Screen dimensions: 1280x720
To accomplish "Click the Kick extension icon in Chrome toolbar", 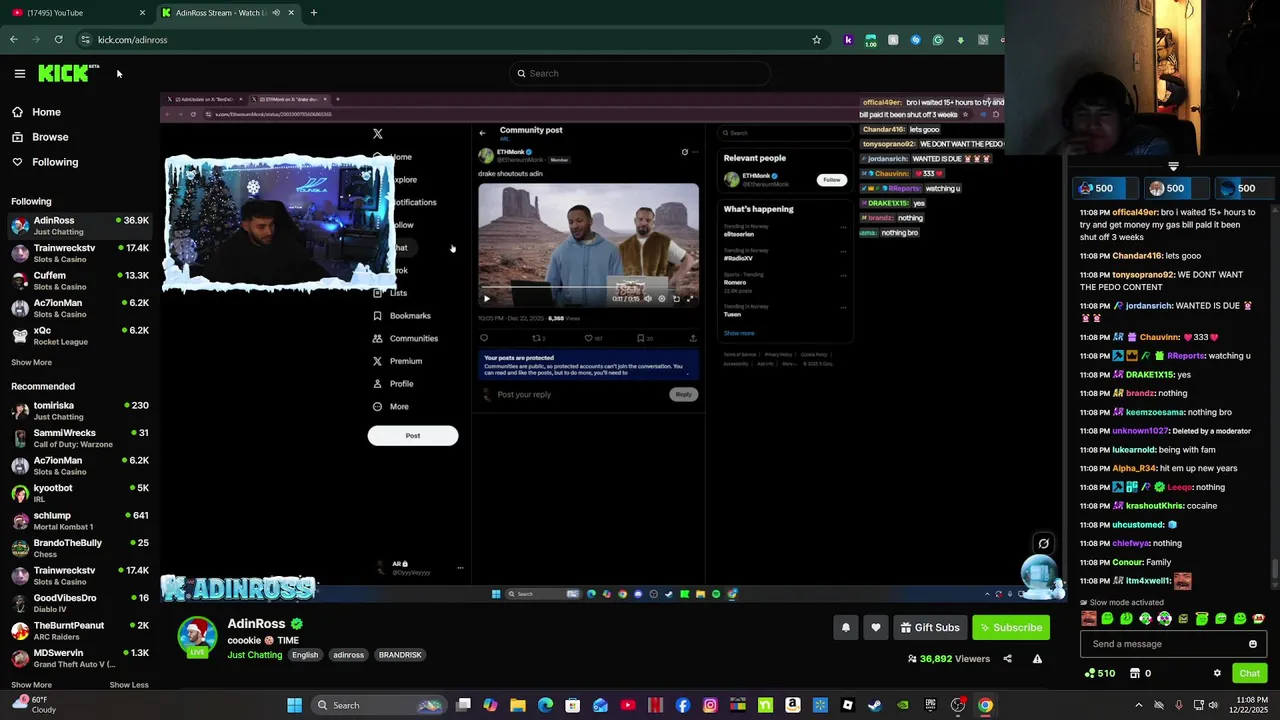I will click(x=848, y=40).
